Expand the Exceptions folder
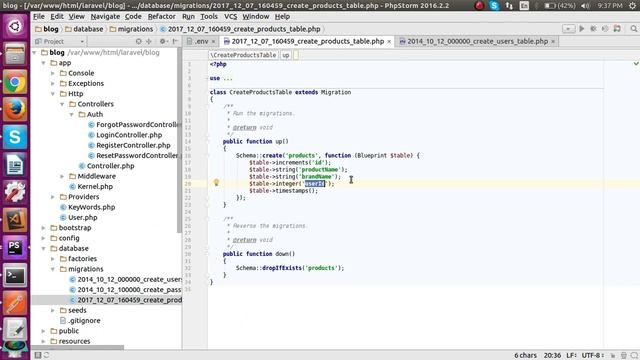The image size is (640, 360). click(53, 84)
